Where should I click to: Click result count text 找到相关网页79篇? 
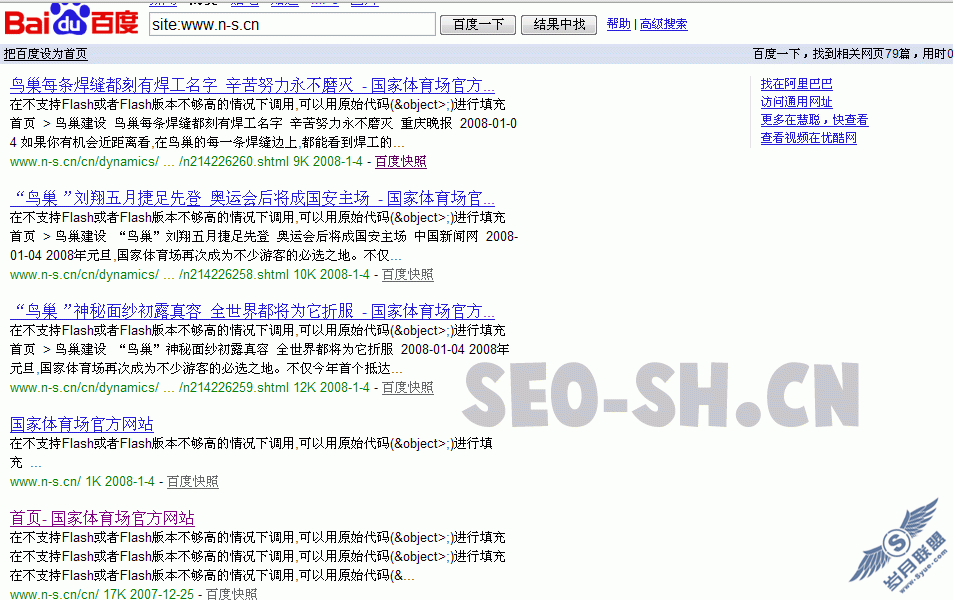[861, 54]
